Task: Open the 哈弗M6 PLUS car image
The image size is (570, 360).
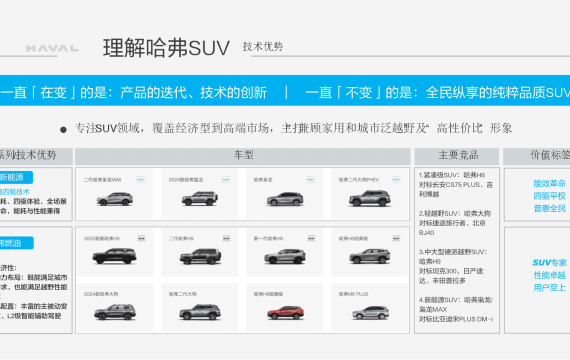Action: pos(370,313)
